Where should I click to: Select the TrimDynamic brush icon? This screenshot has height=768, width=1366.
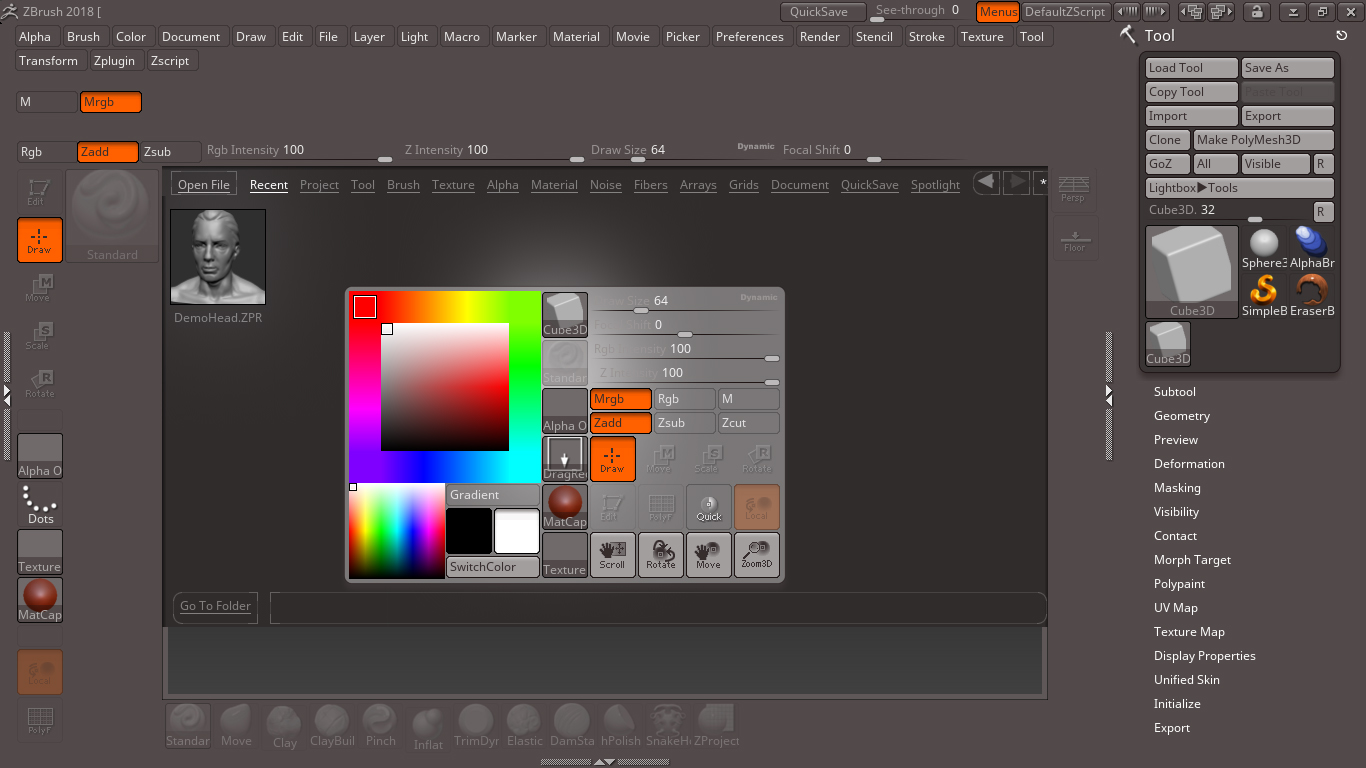click(476, 726)
